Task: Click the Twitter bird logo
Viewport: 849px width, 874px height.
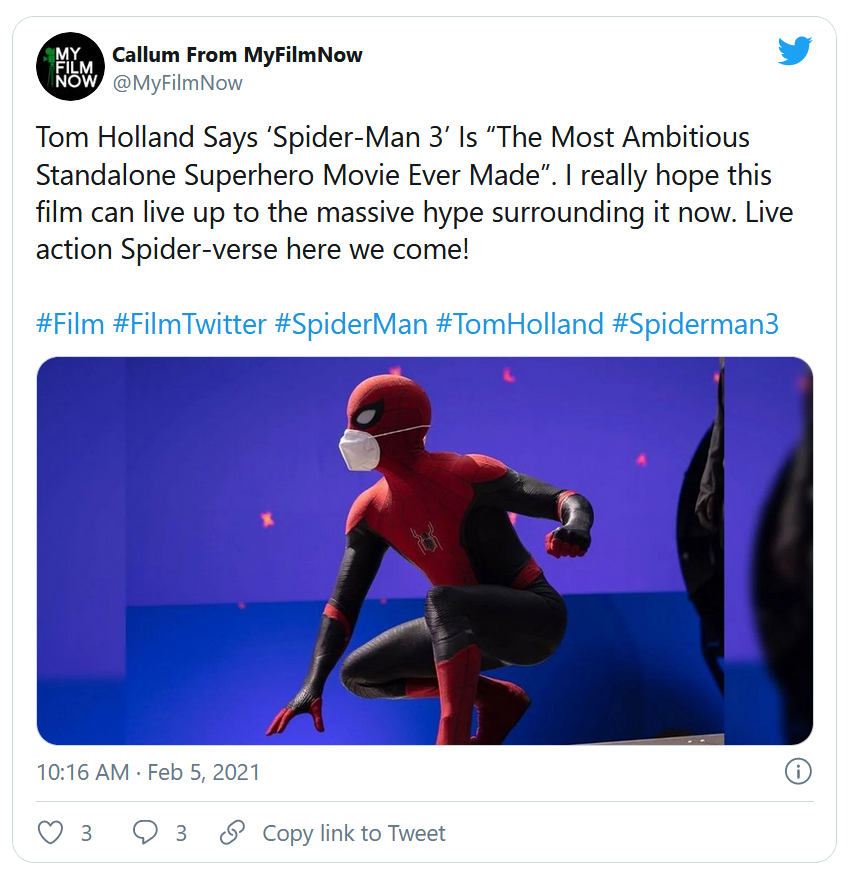Action: click(795, 52)
